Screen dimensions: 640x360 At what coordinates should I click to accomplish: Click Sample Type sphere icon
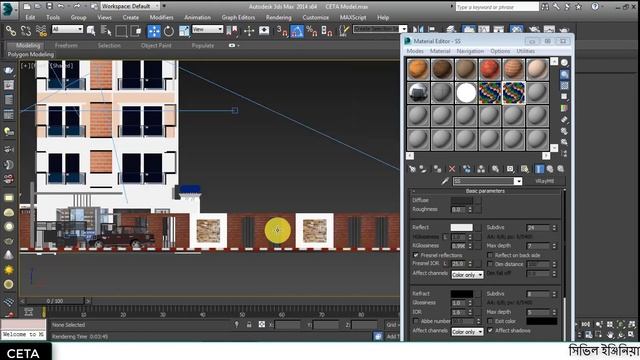(564, 62)
